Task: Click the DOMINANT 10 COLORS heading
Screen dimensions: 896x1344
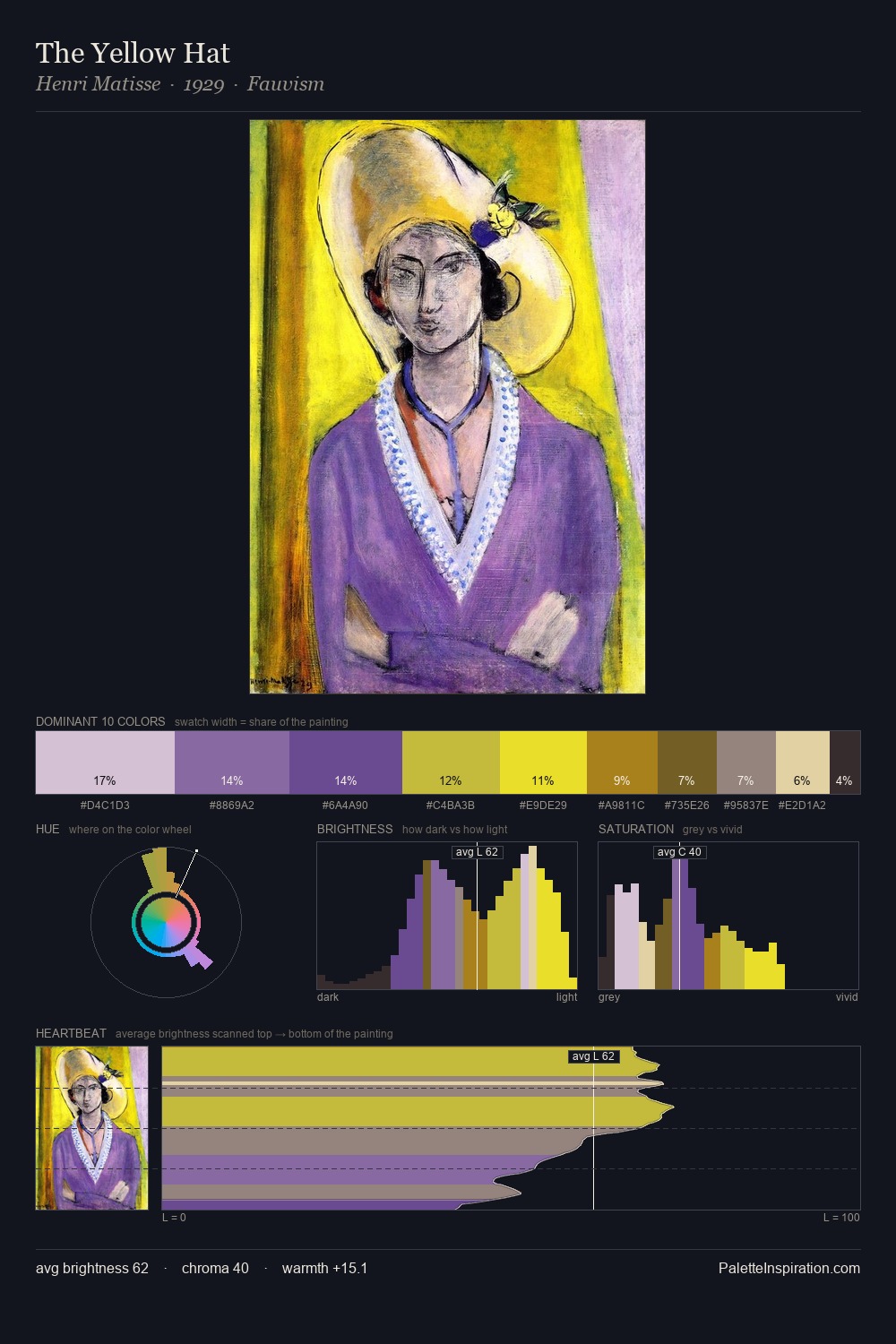Action: [100, 721]
